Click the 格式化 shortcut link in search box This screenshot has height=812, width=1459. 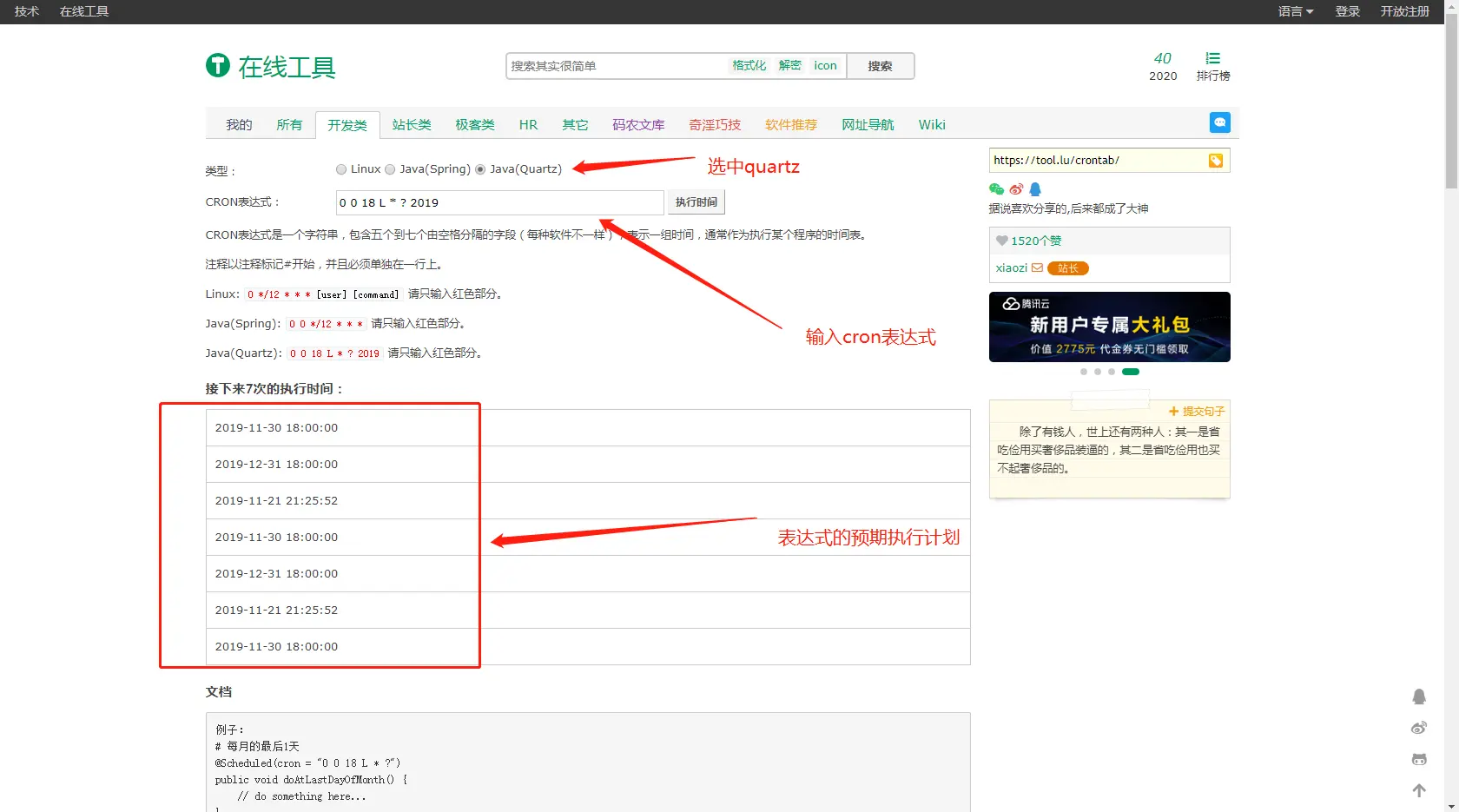(x=749, y=65)
